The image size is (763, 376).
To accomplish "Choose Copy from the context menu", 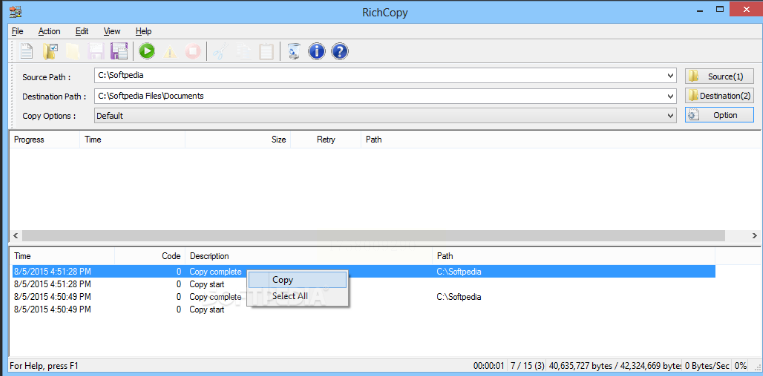I will click(x=297, y=280).
